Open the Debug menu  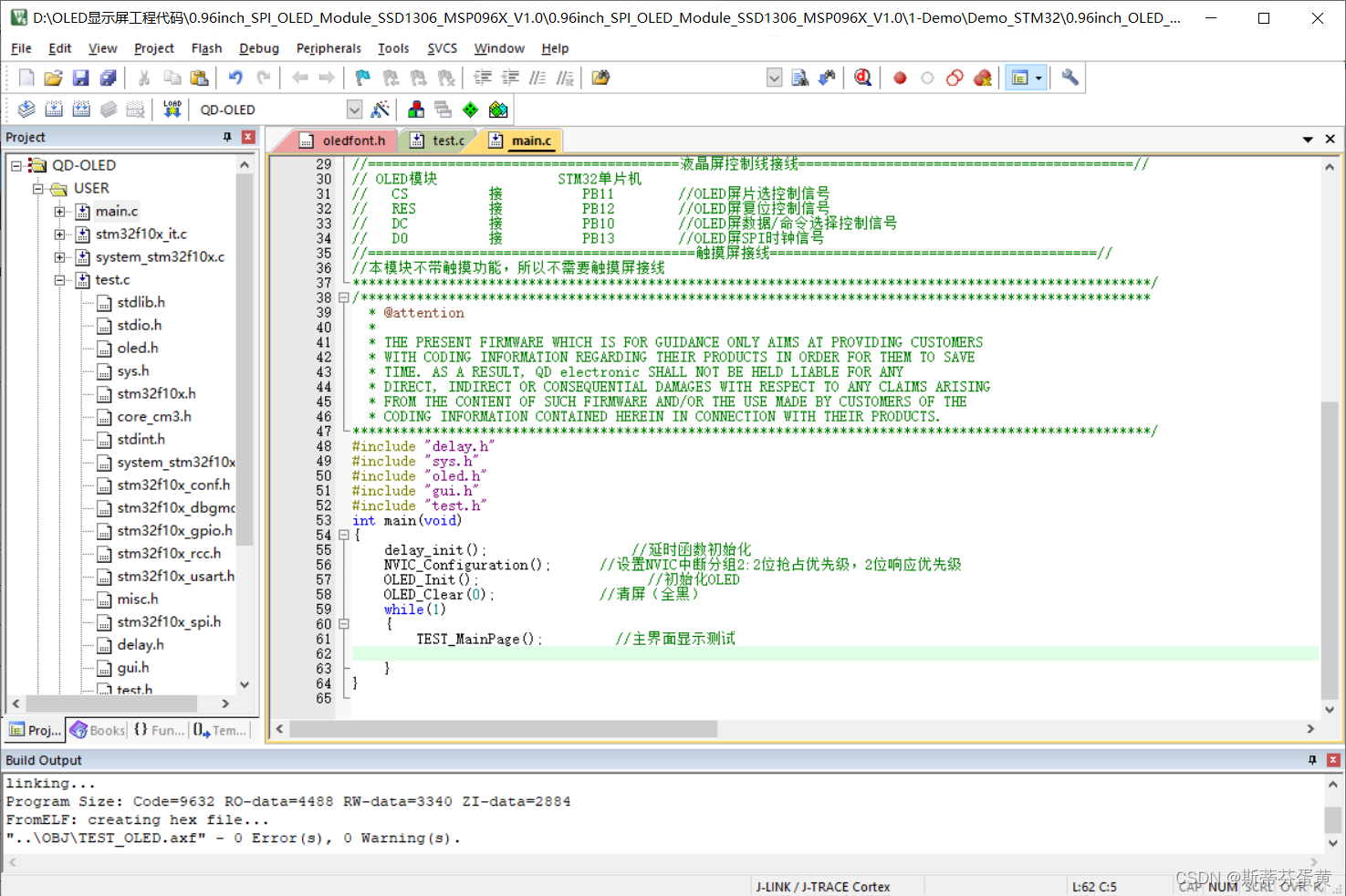[259, 48]
